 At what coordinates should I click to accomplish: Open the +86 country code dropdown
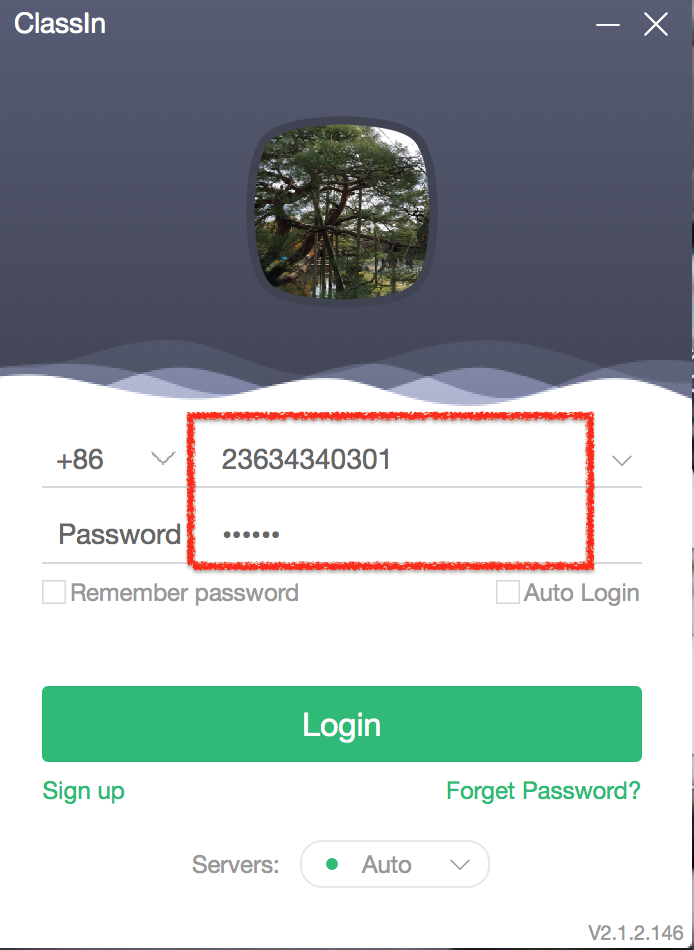tap(115, 459)
